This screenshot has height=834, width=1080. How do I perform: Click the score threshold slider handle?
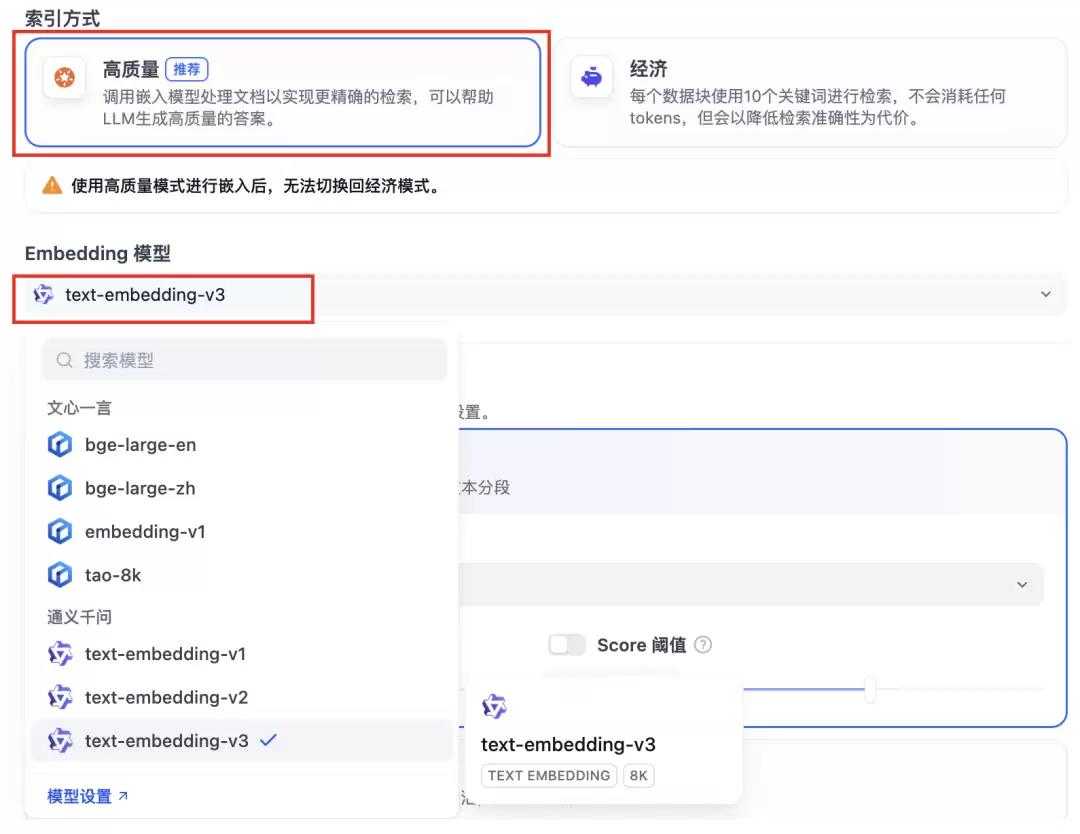tap(870, 689)
